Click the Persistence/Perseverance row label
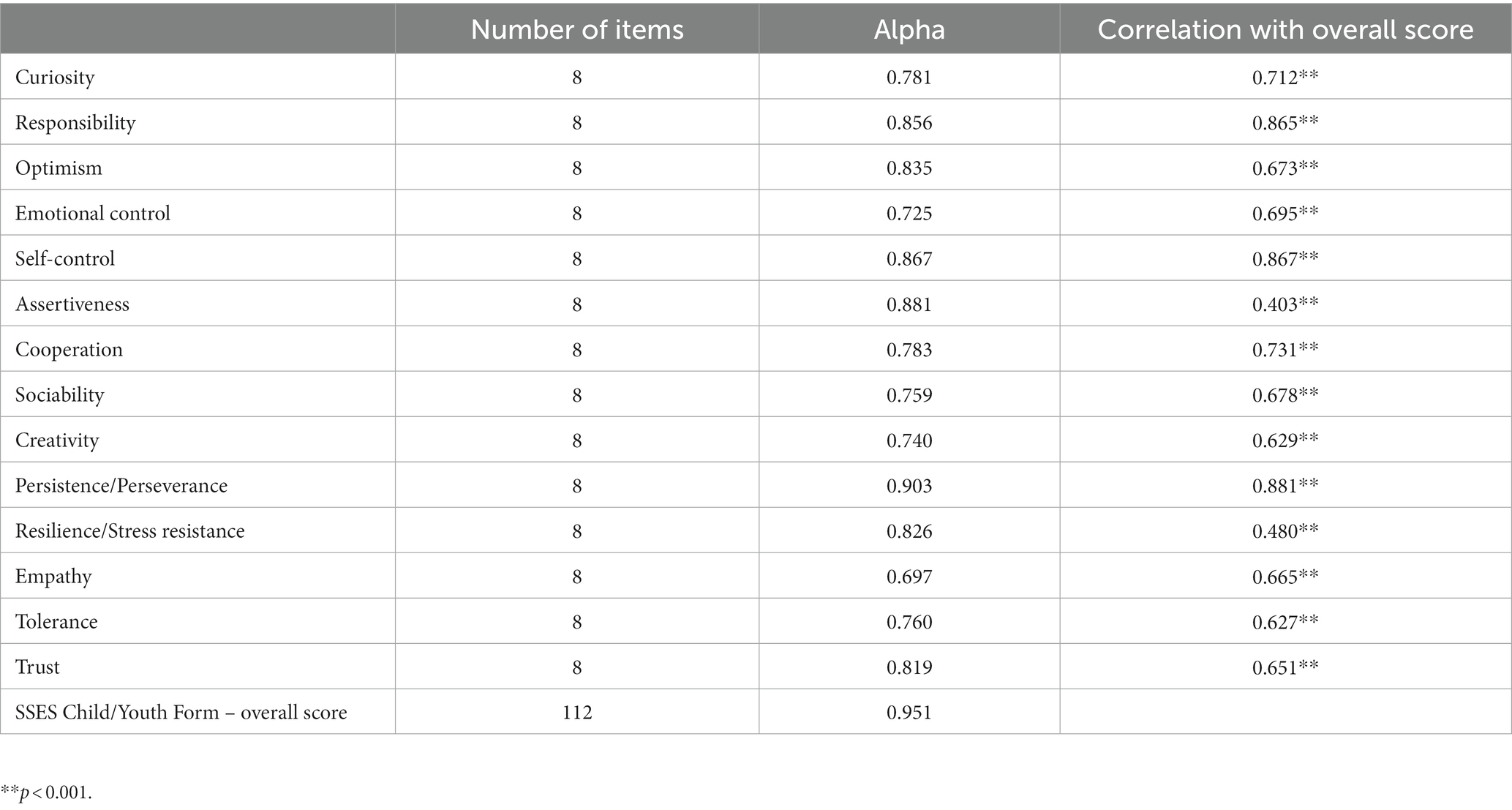 121,486
